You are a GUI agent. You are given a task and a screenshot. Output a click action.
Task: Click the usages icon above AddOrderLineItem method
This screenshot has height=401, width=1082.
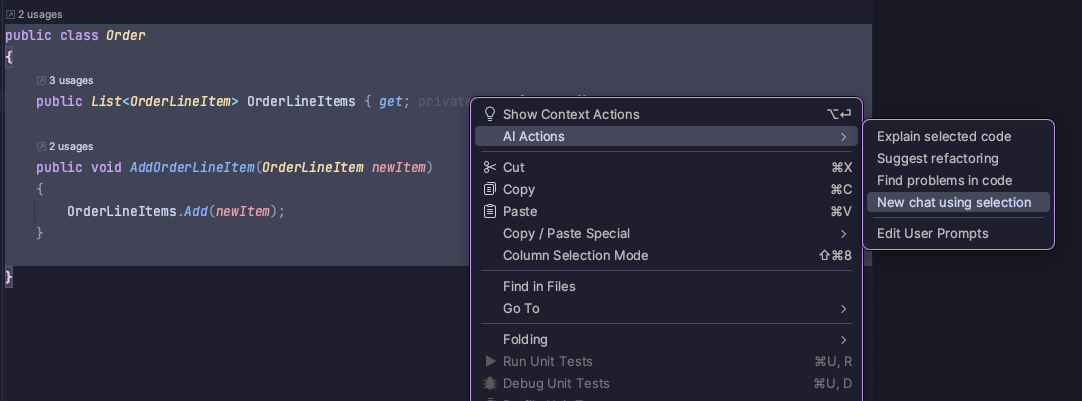(x=41, y=146)
